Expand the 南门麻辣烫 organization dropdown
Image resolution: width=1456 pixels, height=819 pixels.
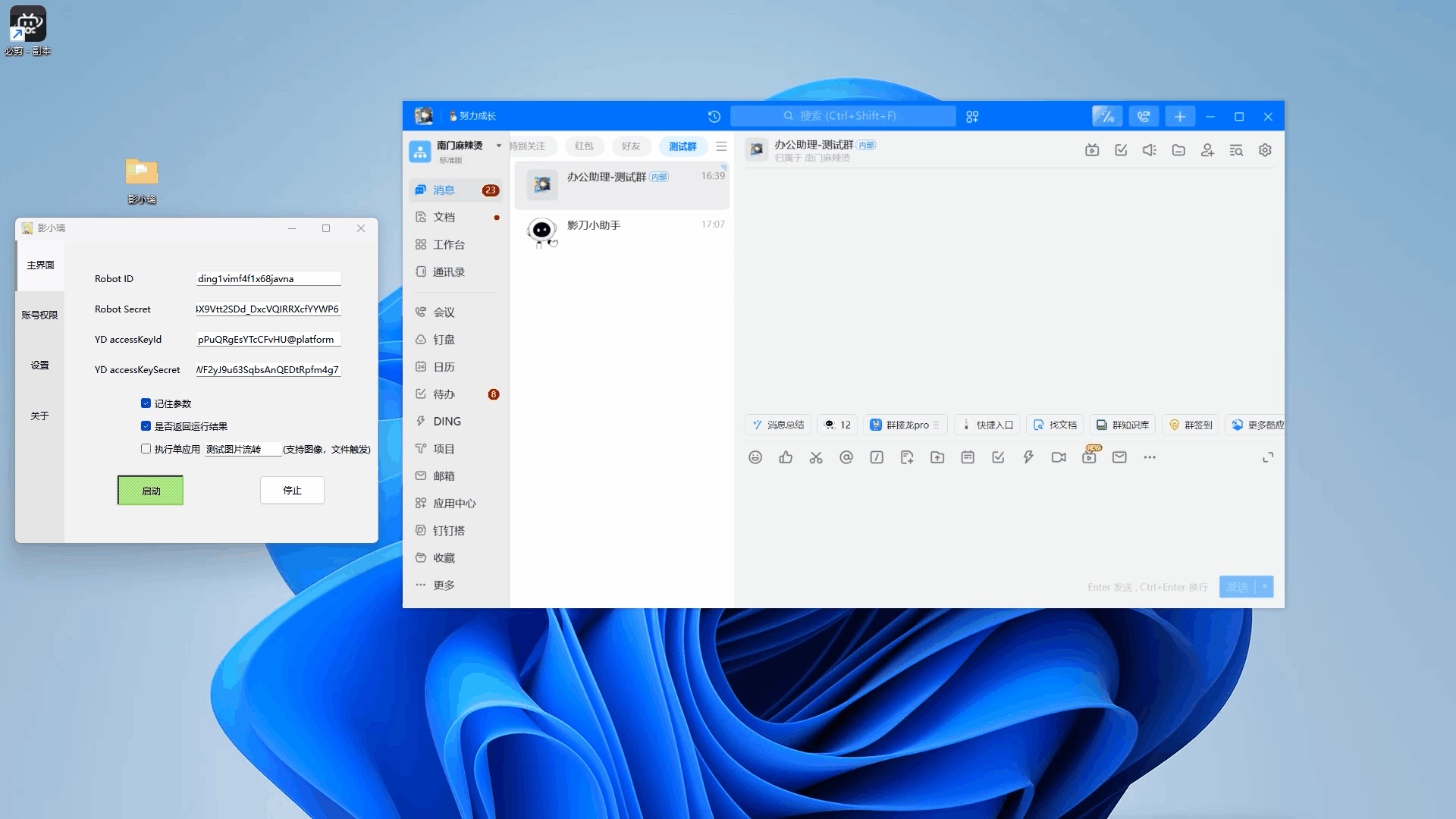[x=498, y=146]
